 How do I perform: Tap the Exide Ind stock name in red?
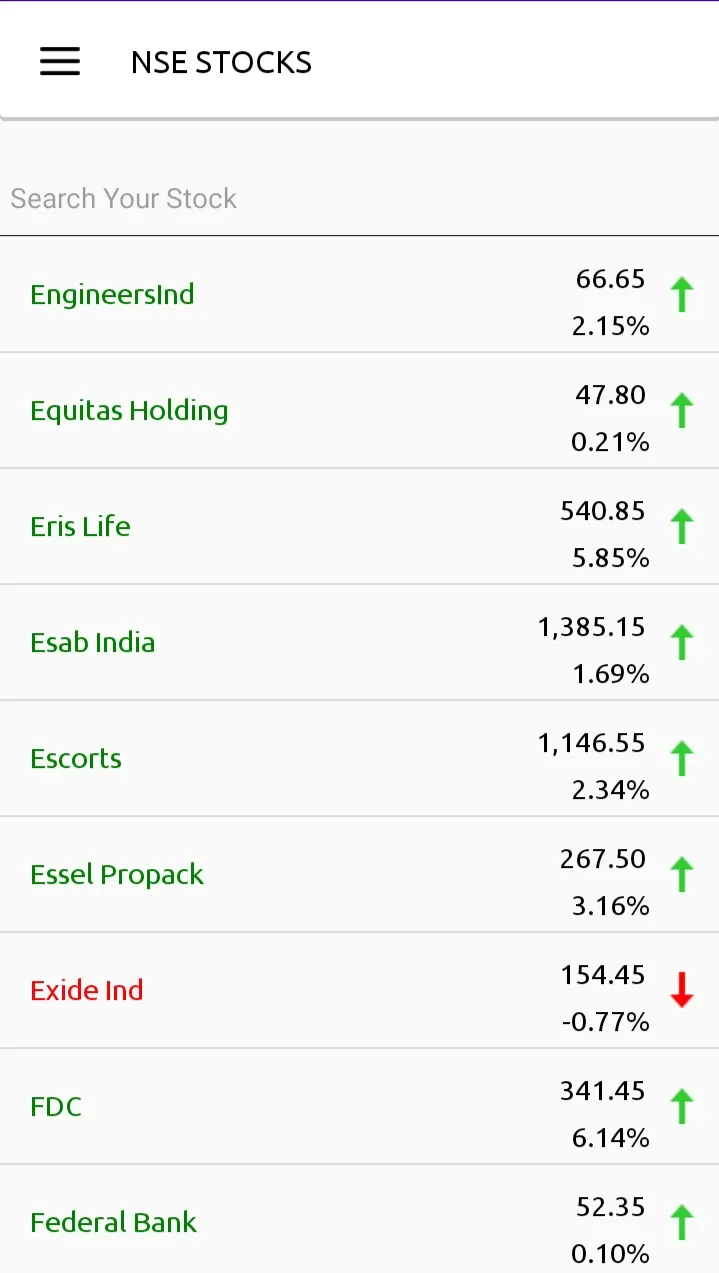click(87, 990)
